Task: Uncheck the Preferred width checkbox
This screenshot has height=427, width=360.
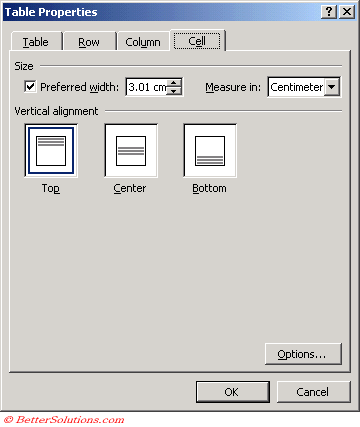Action: [x=30, y=87]
